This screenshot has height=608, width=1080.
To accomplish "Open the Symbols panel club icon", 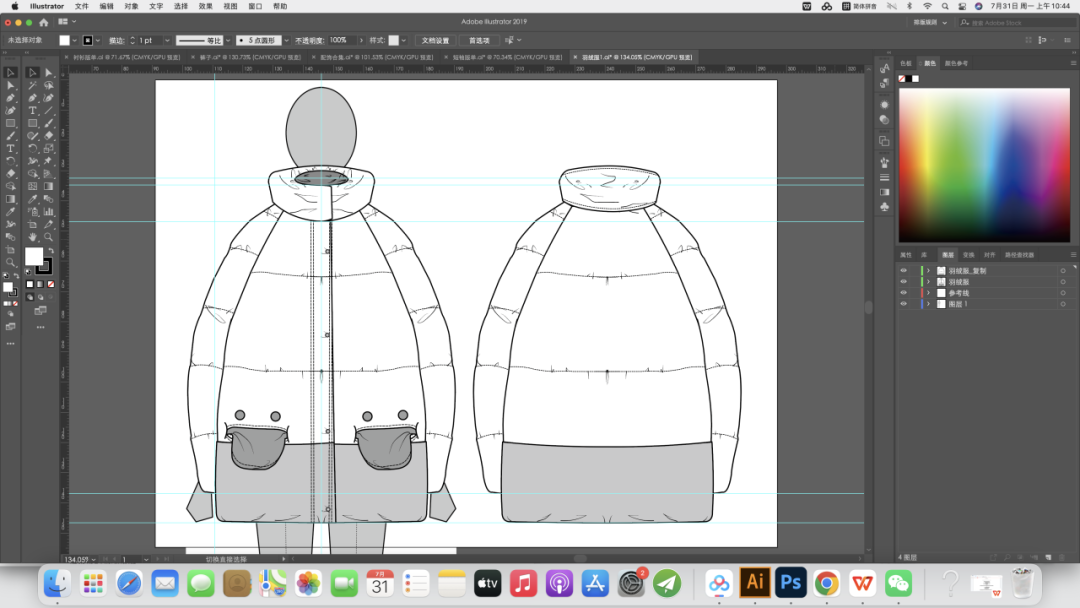I will click(x=885, y=206).
